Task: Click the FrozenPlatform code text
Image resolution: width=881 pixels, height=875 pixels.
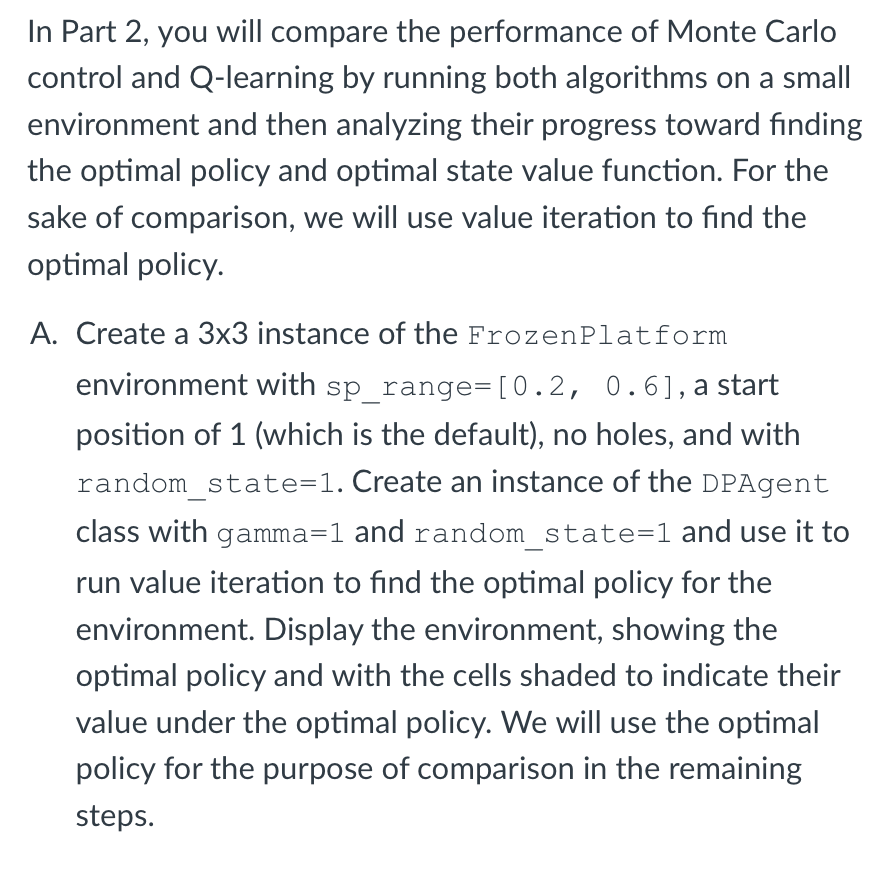Action: click(x=597, y=336)
